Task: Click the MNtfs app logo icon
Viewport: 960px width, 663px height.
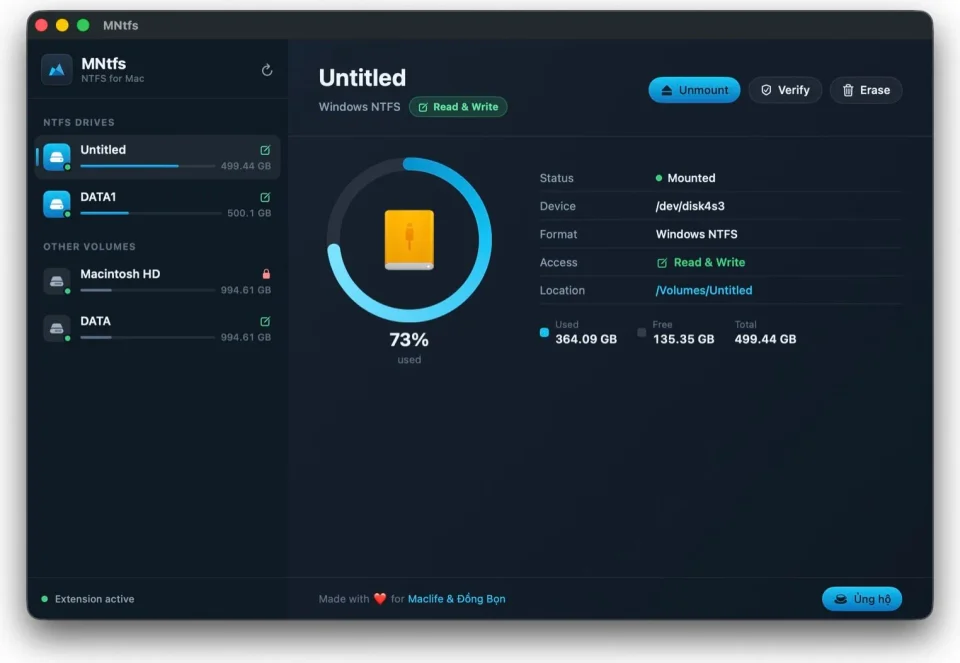Action: pyautogui.click(x=57, y=70)
